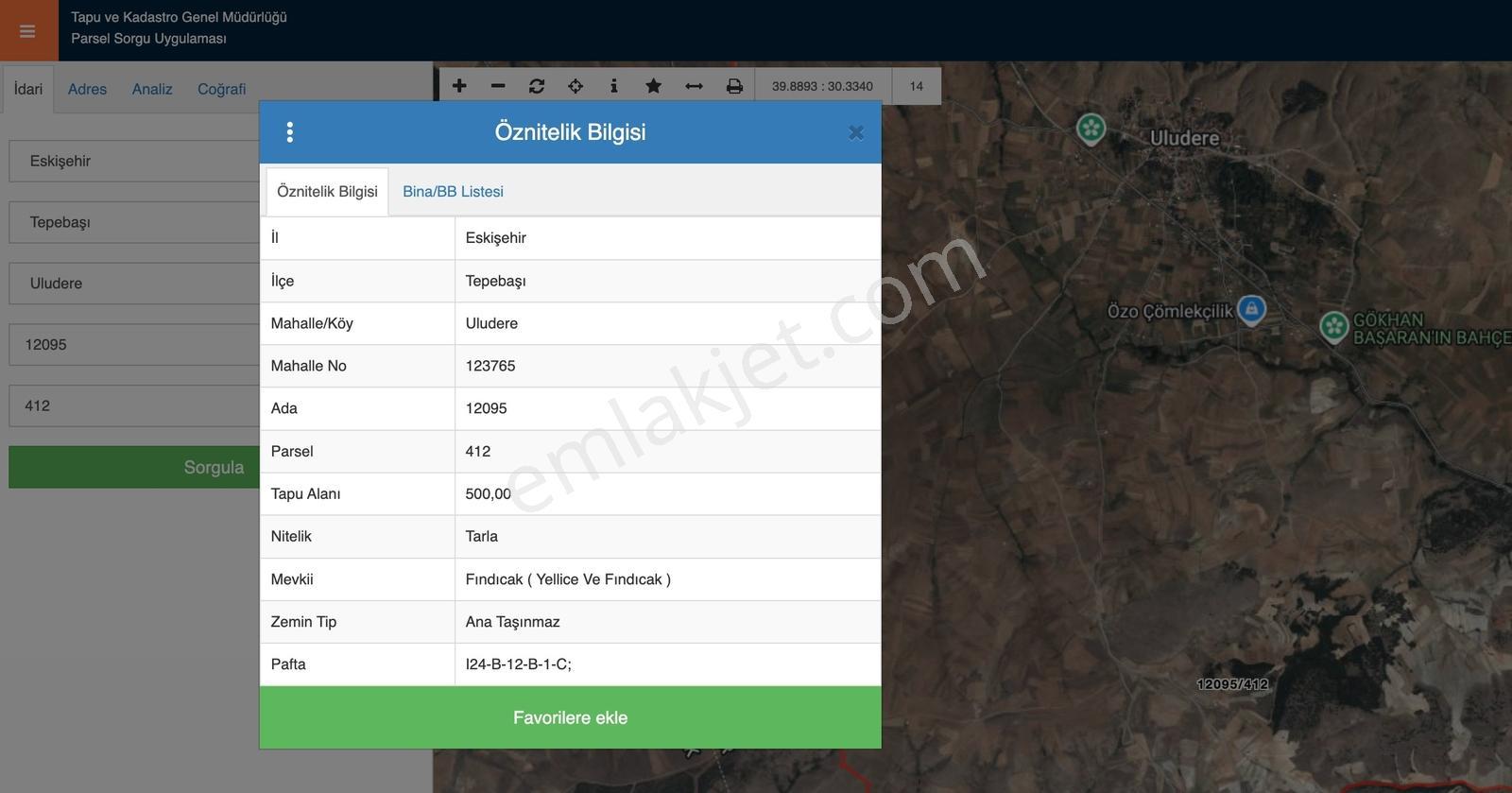Print the map using printer icon

click(x=734, y=86)
